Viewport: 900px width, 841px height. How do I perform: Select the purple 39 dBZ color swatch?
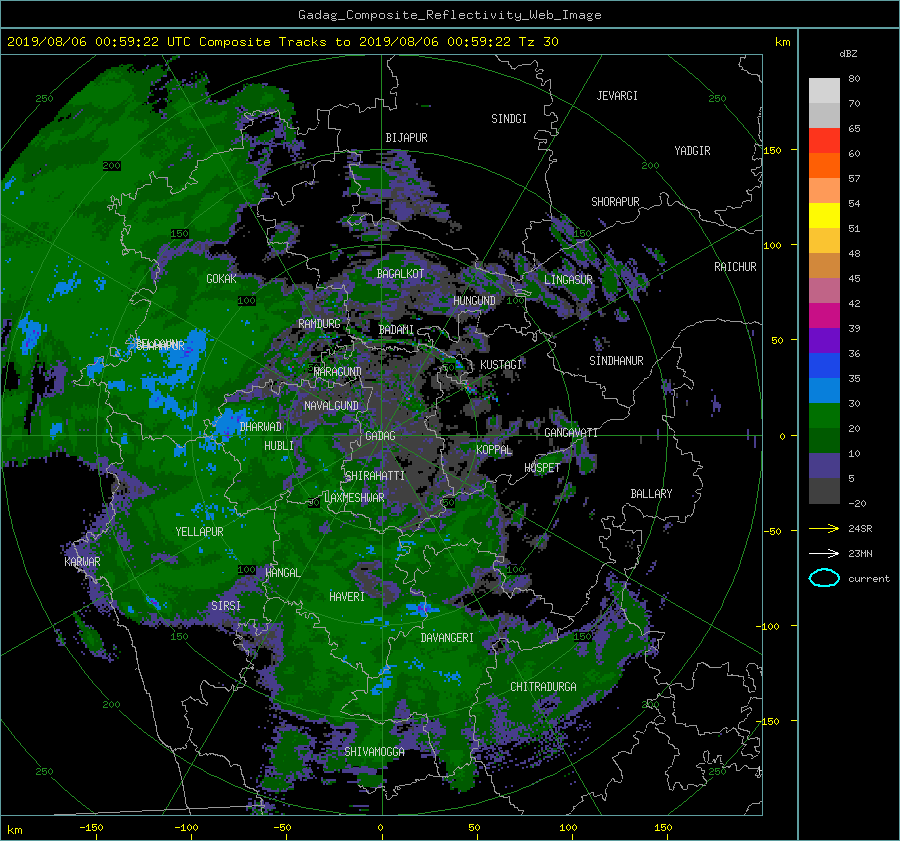[824, 340]
